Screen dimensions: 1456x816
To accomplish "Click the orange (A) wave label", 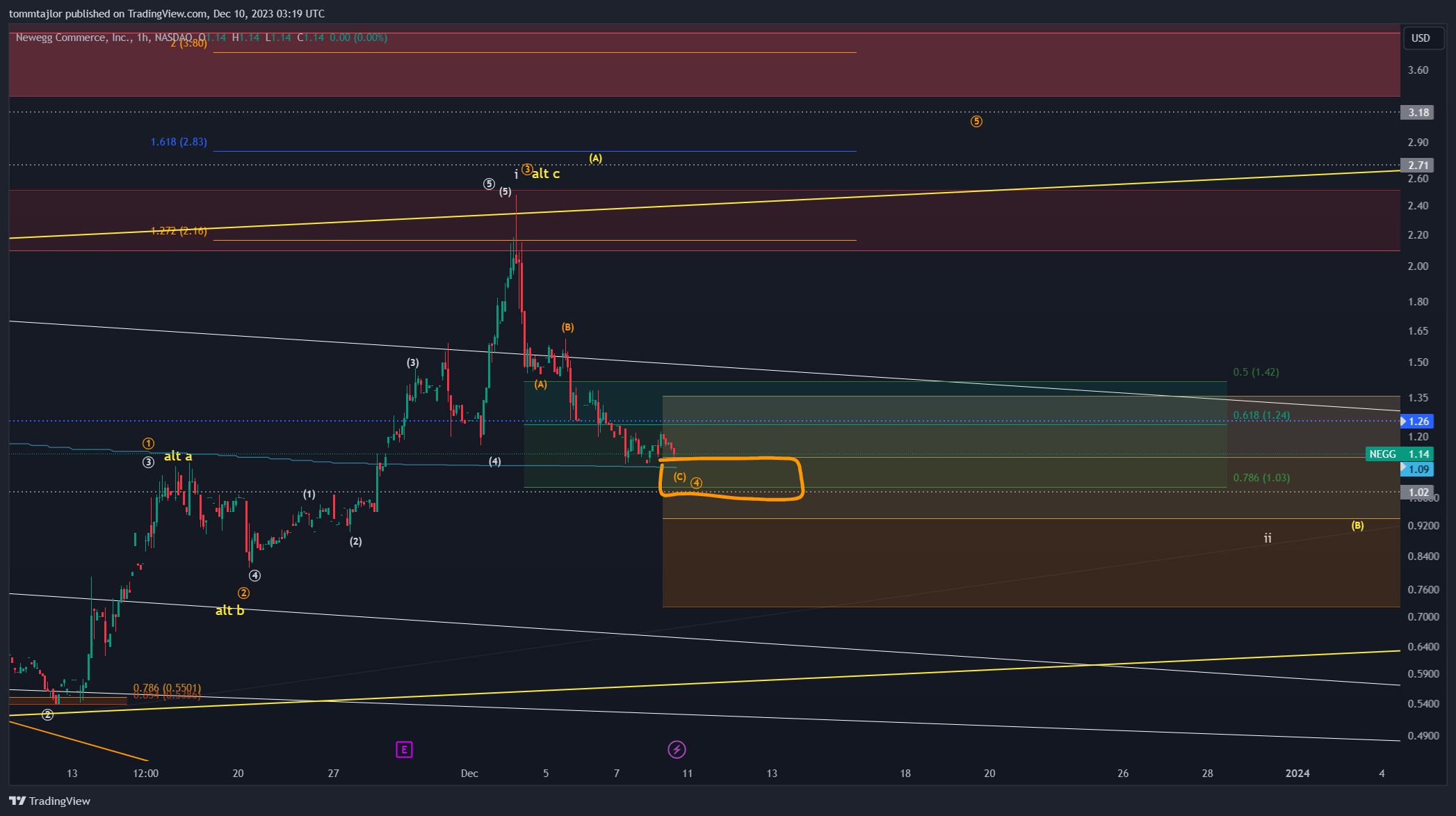I will [540, 384].
